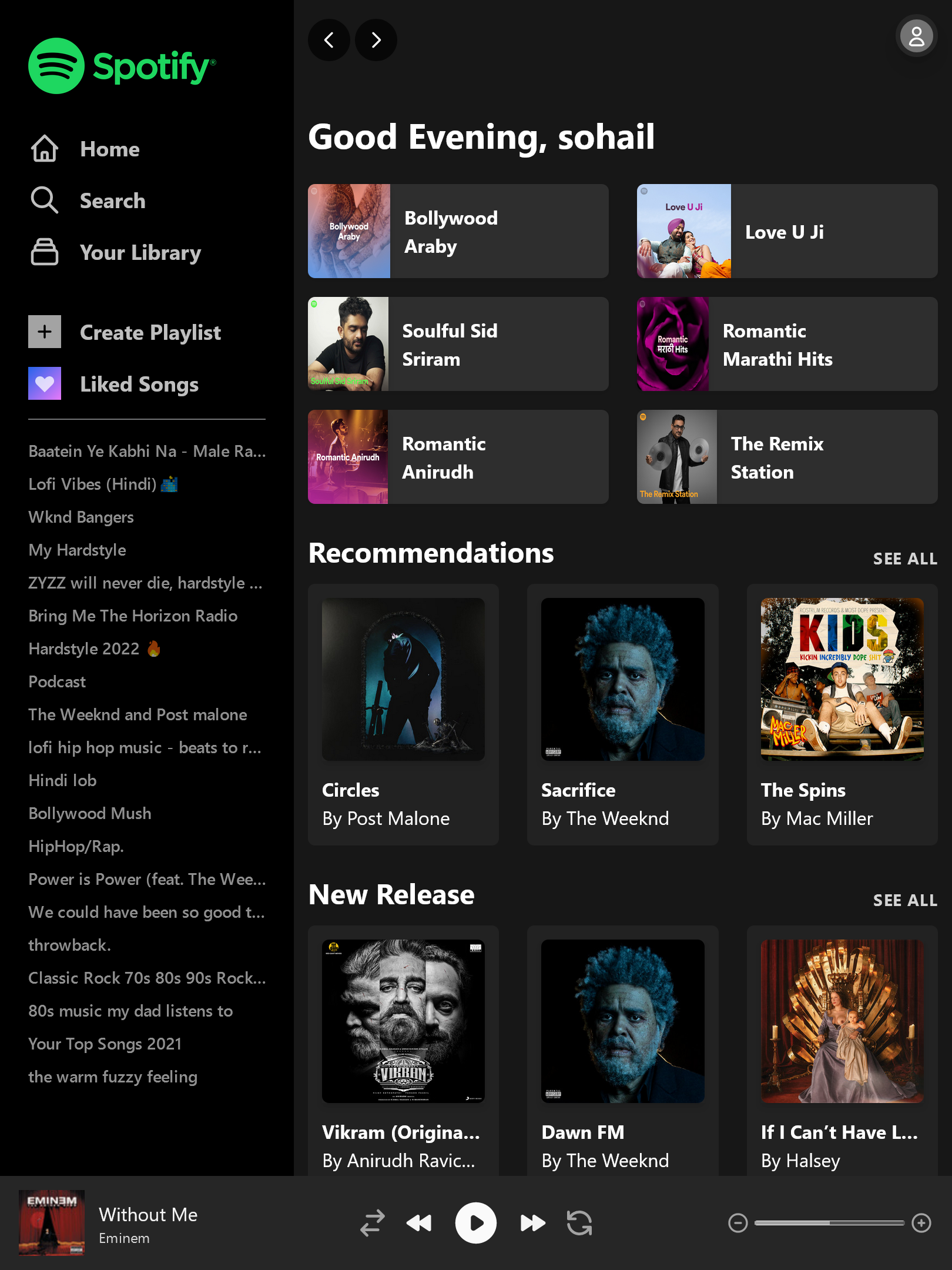The height and width of the screenshot is (1270, 952).
Task: See all Recommendations
Action: (905, 559)
